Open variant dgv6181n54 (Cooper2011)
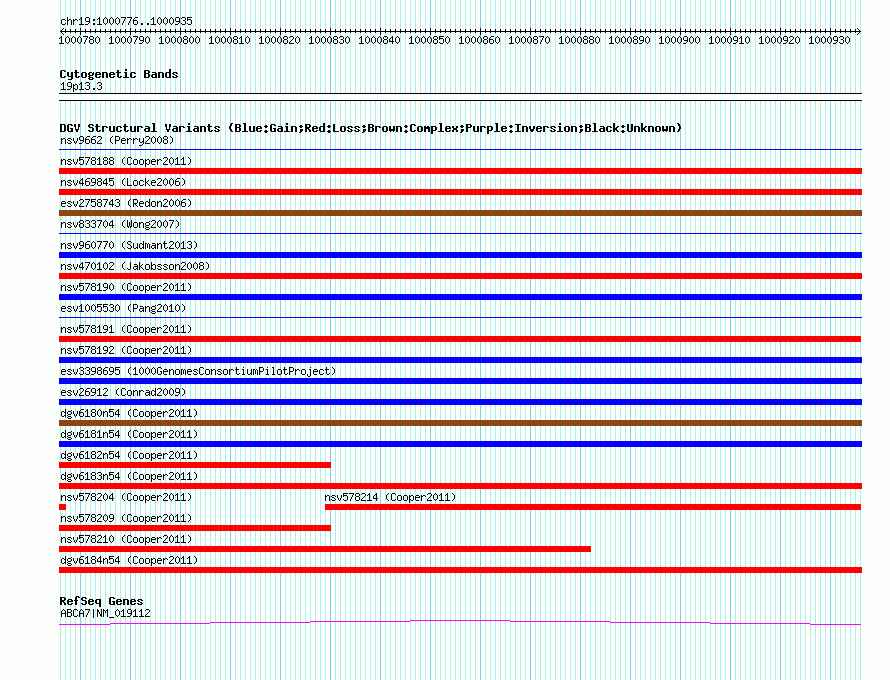Viewport: 890px width, 680px height. (x=129, y=434)
